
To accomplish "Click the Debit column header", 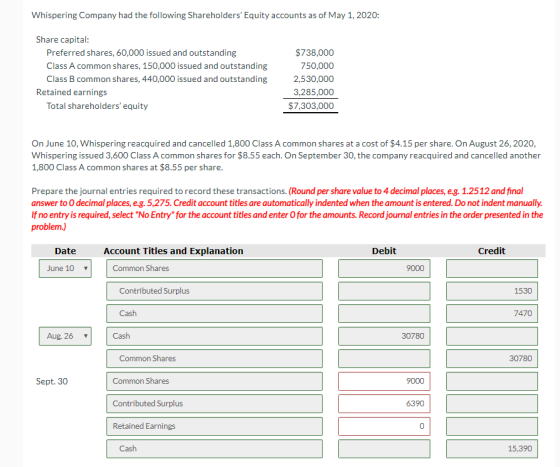I will pos(384,251).
